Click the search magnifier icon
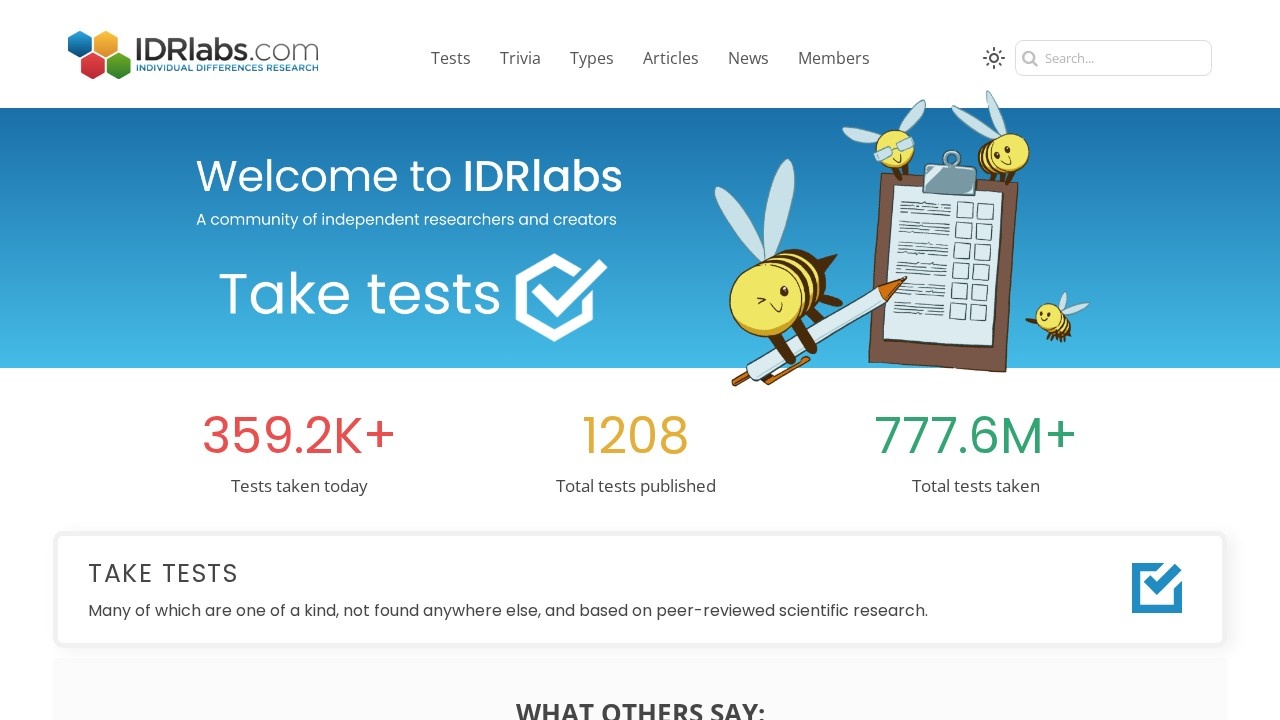Viewport: 1280px width, 720px height. [x=1030, y=58]
